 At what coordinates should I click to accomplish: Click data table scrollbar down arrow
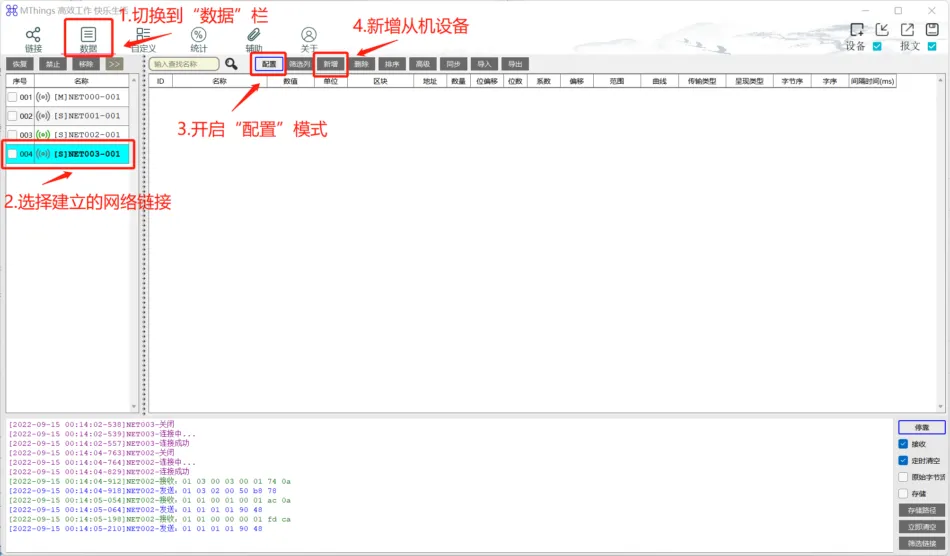[940, 406]
